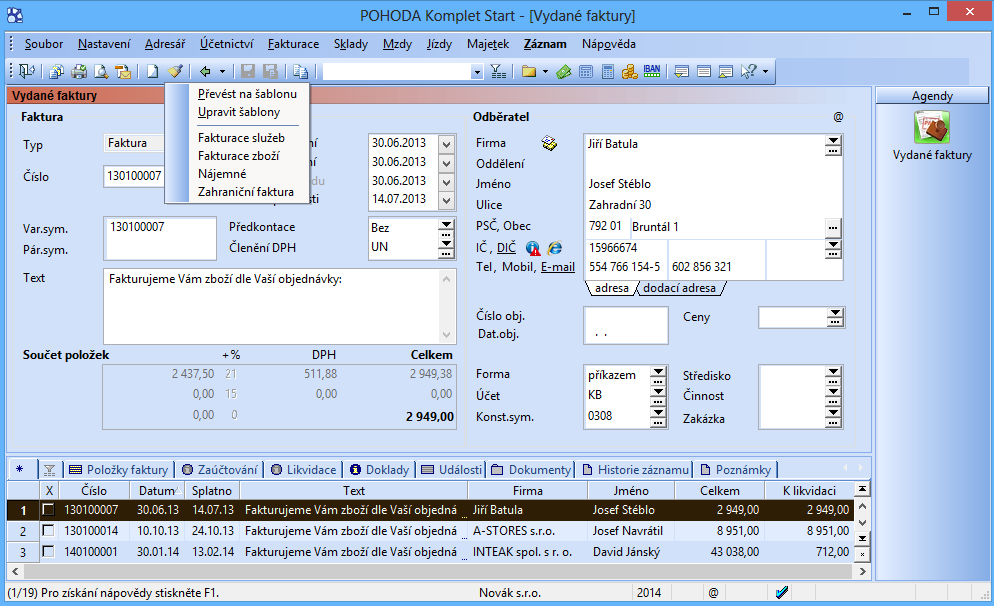Click the blue checkmark icon in status bar
The height and width of the screenshot is (606, 994).
[782, 592]
